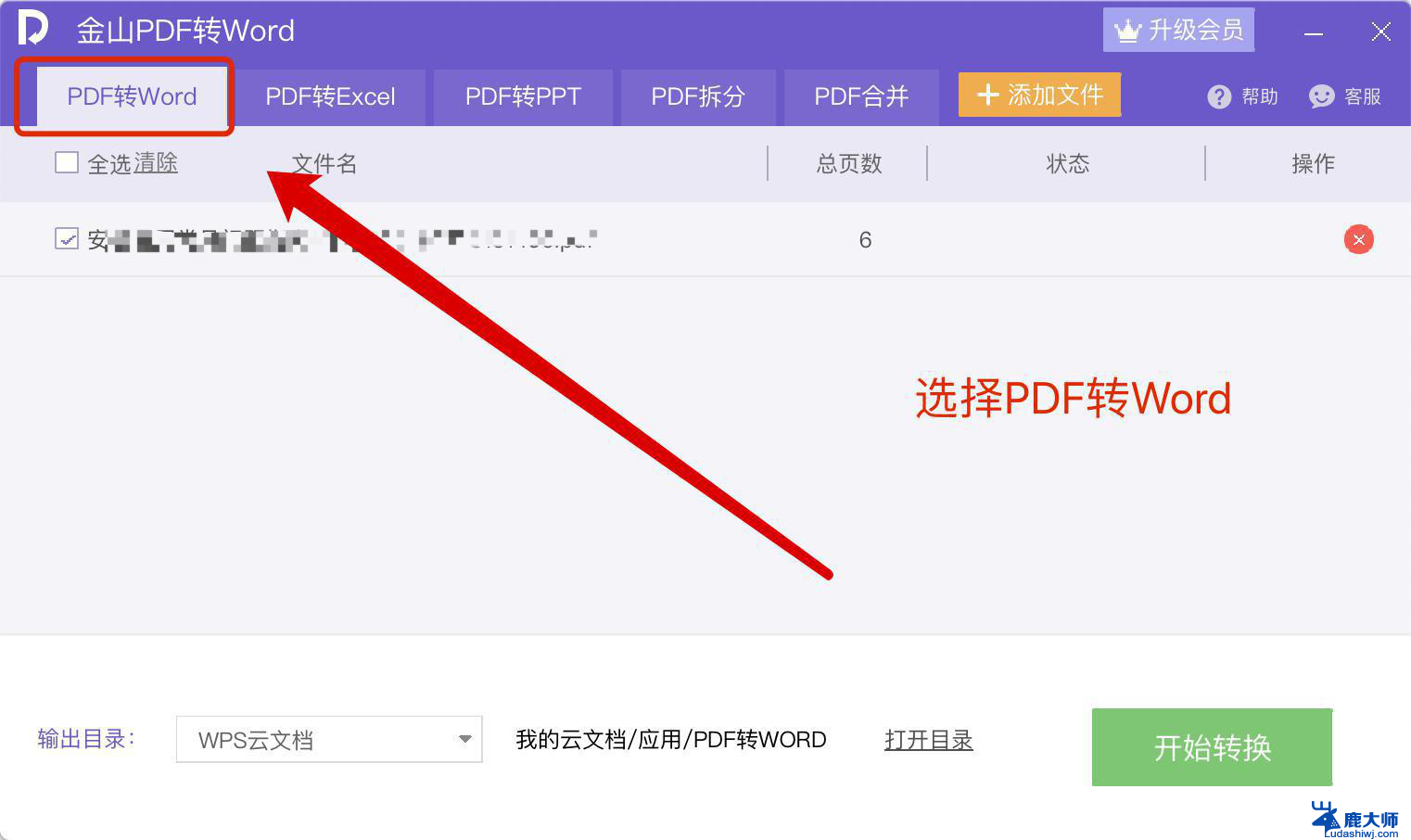Click the 开始转换 button
The height and width of the screenshot is (840, 1411).
tap(1212, 747)
